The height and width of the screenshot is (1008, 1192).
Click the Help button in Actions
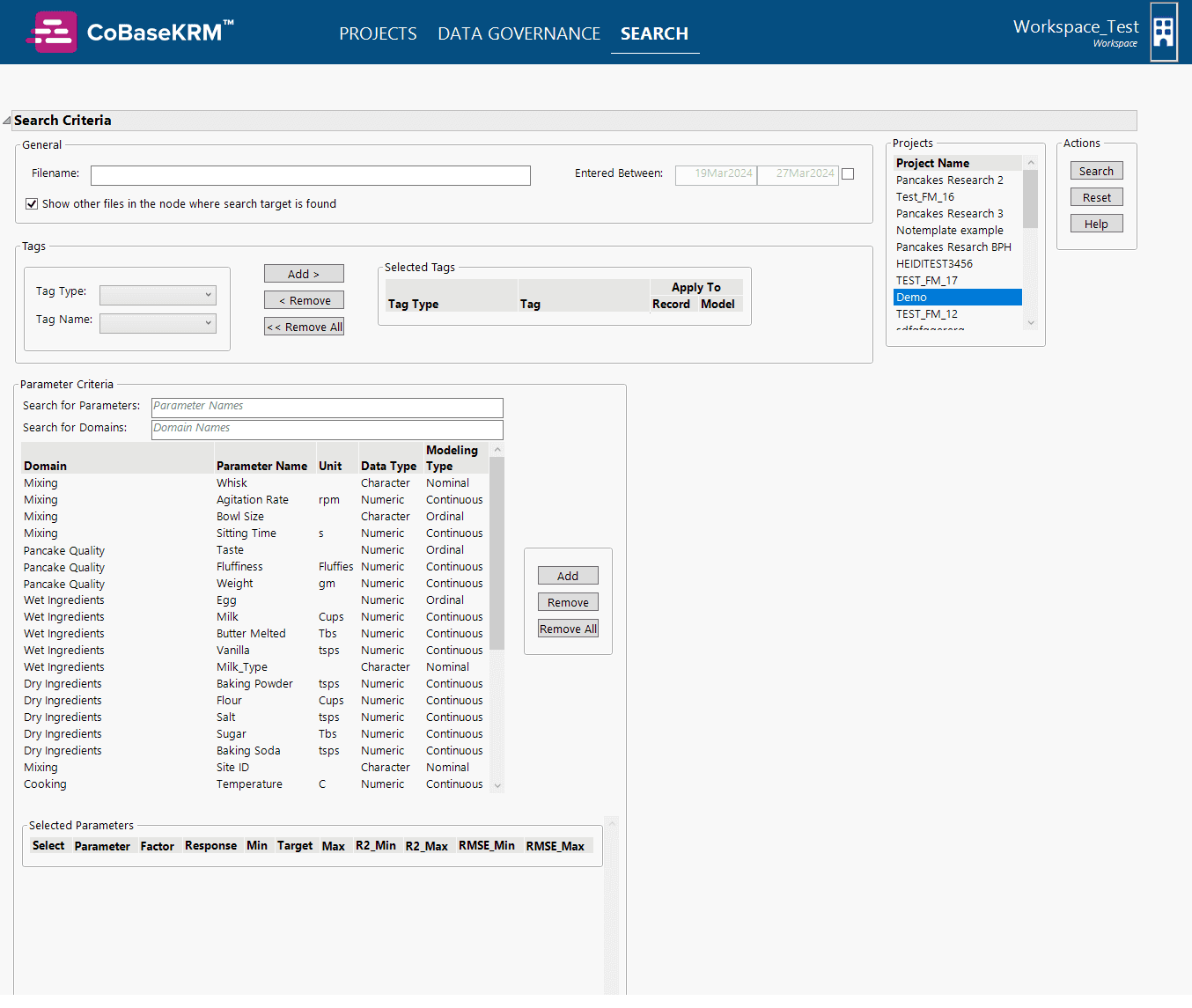click(1096, 224)
